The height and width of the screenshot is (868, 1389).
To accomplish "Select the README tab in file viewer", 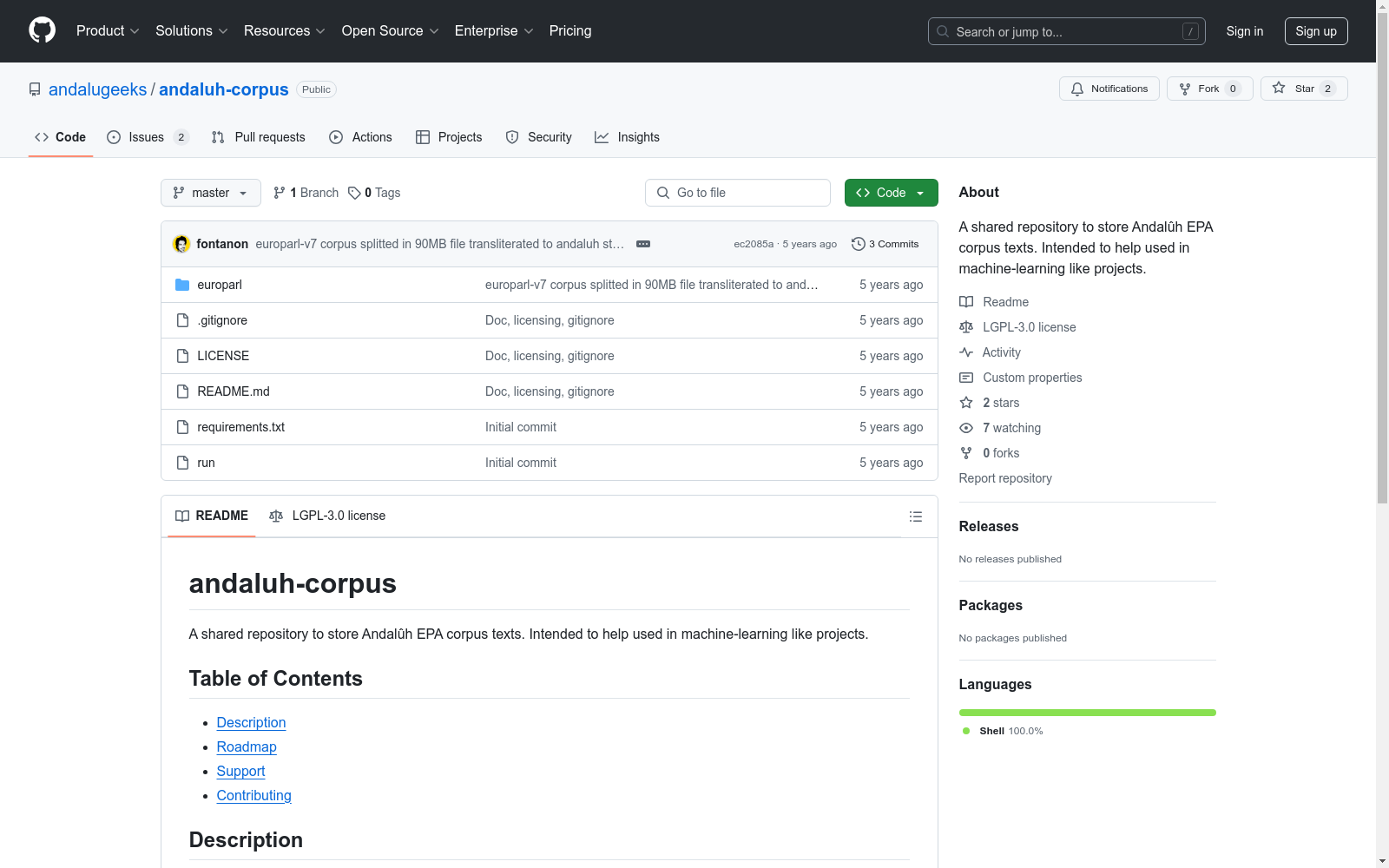I will coord(212,516).
